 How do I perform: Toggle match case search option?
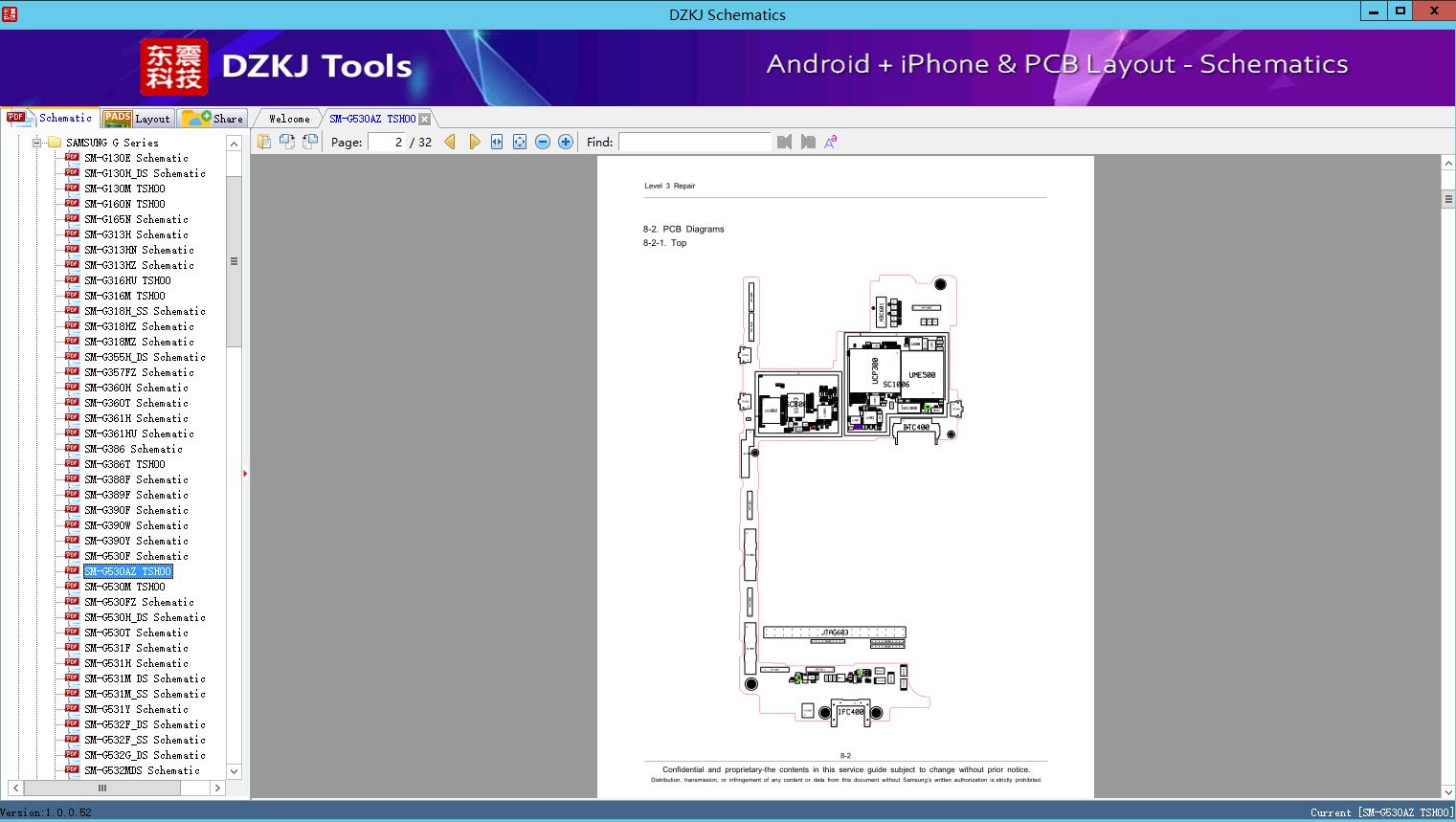pyautogui.click(x=831, y=142)
